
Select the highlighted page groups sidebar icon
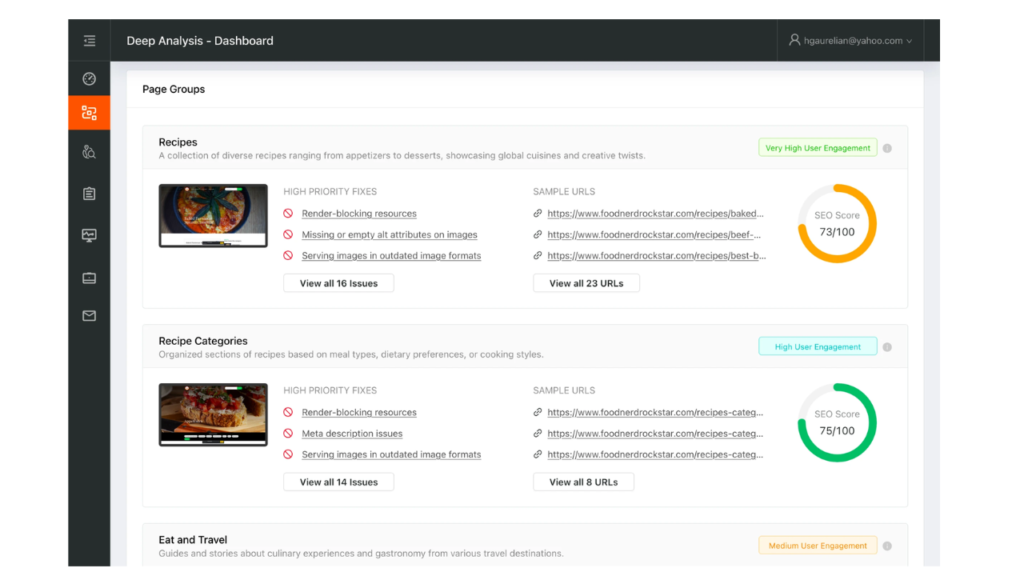click(89, 113)
